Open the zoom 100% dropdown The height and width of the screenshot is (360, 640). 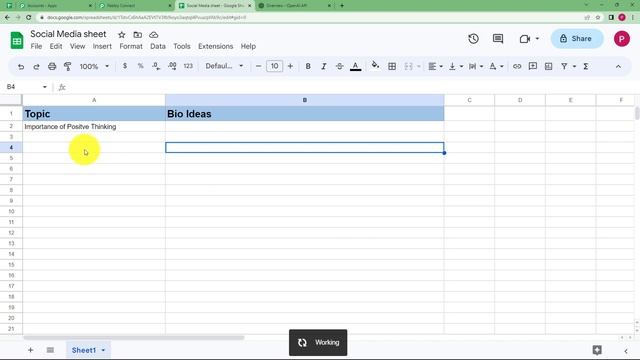94,66
